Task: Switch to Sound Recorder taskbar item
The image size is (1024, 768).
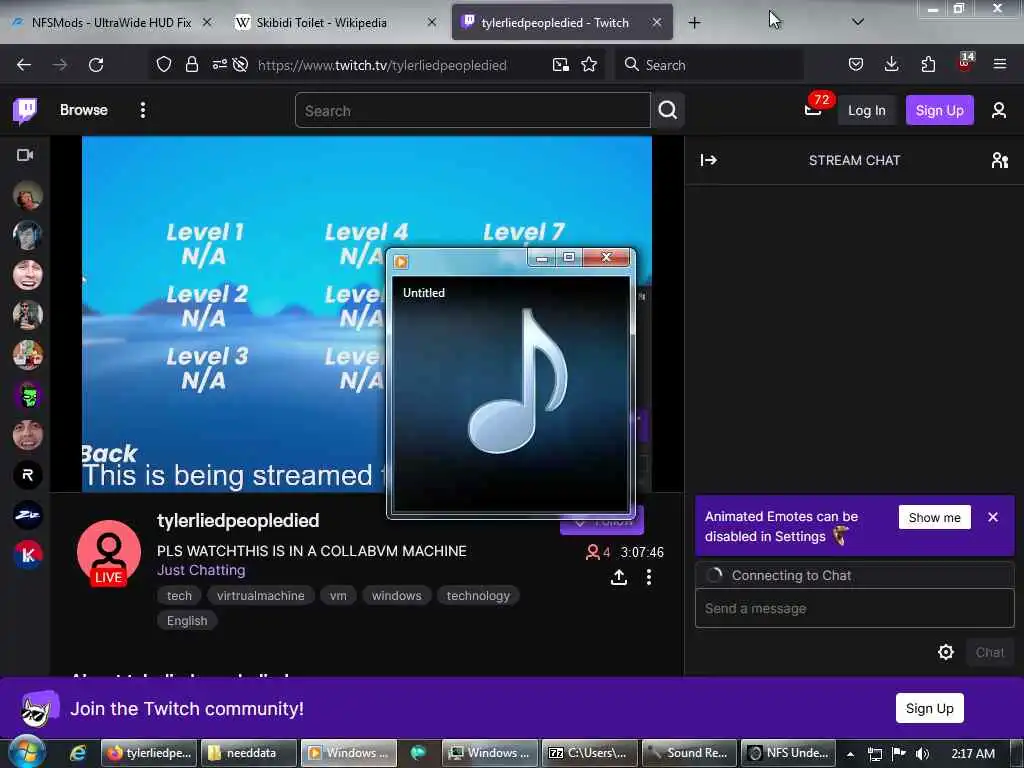Action: point(690,753)
